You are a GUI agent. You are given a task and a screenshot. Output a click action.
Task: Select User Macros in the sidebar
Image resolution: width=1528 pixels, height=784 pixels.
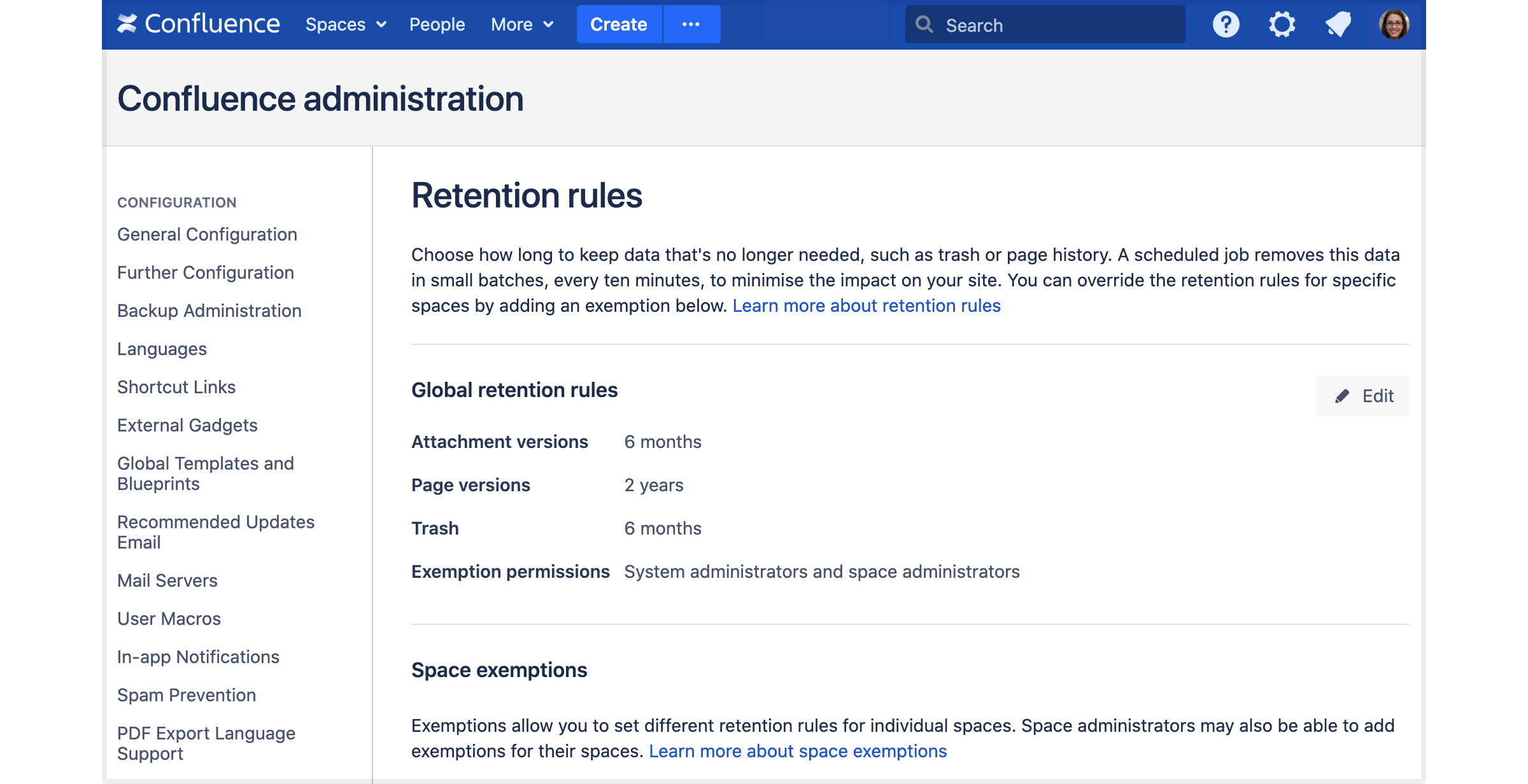pos(169,619)
